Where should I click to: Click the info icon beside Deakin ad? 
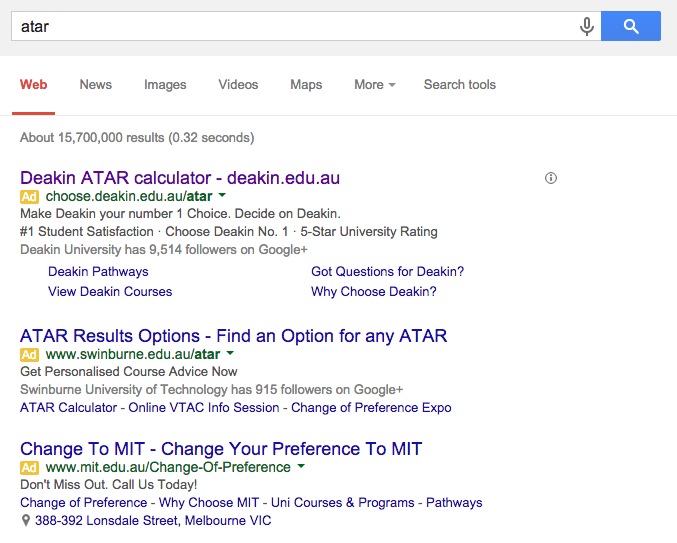[551, 178]
